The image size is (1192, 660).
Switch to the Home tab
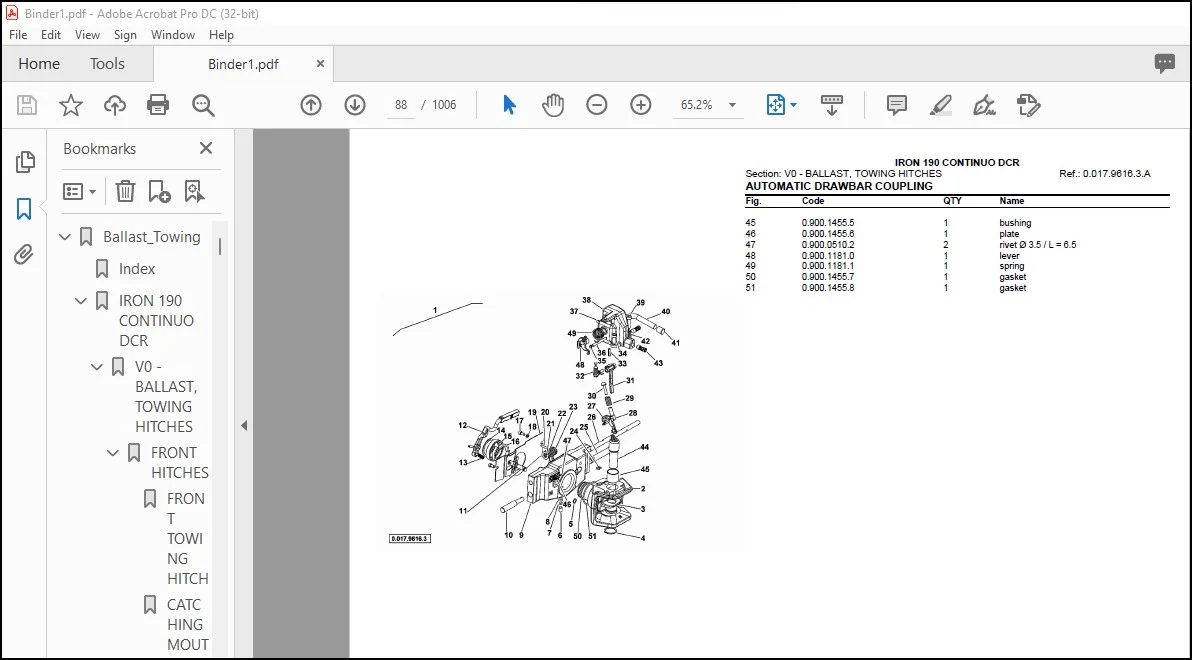point(39,64)
